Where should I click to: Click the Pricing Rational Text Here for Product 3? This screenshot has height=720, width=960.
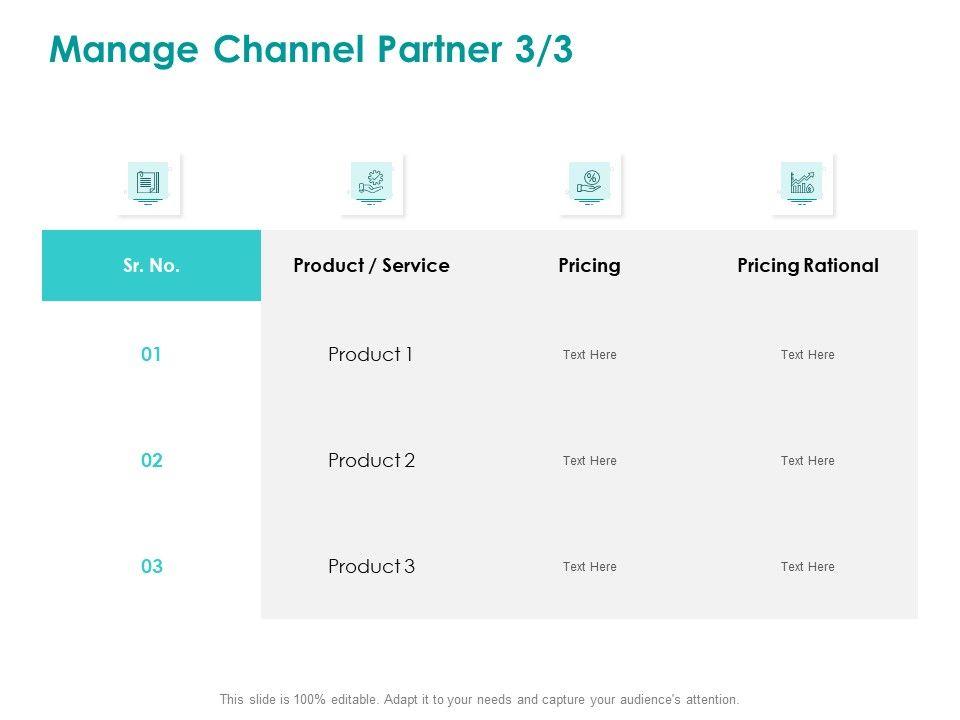[x=807, y=567]
